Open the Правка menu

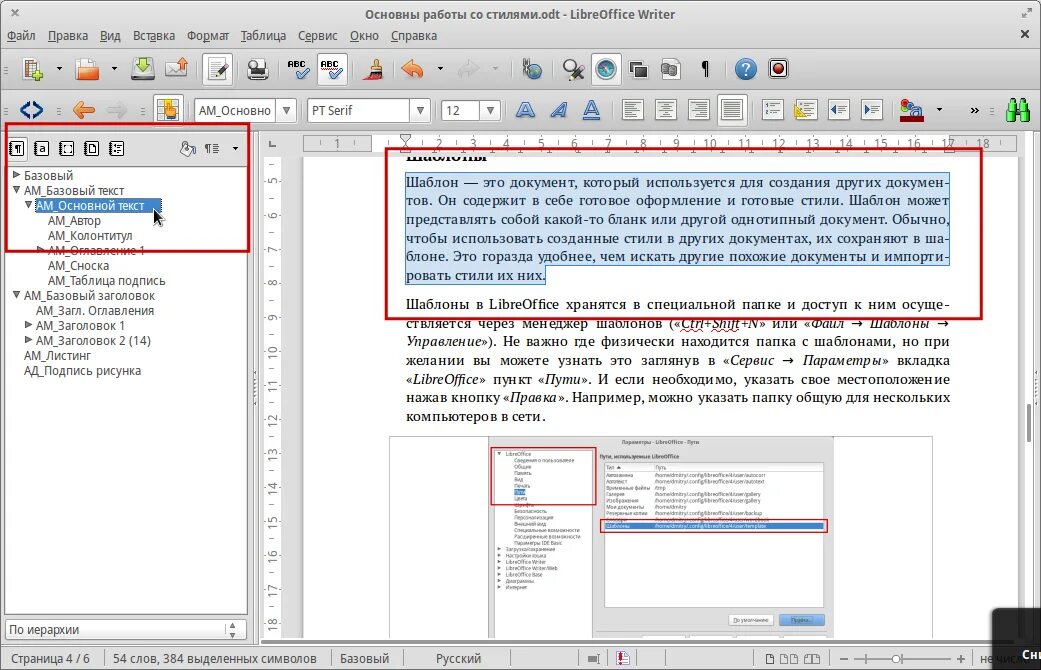click(x=68, y=36)
